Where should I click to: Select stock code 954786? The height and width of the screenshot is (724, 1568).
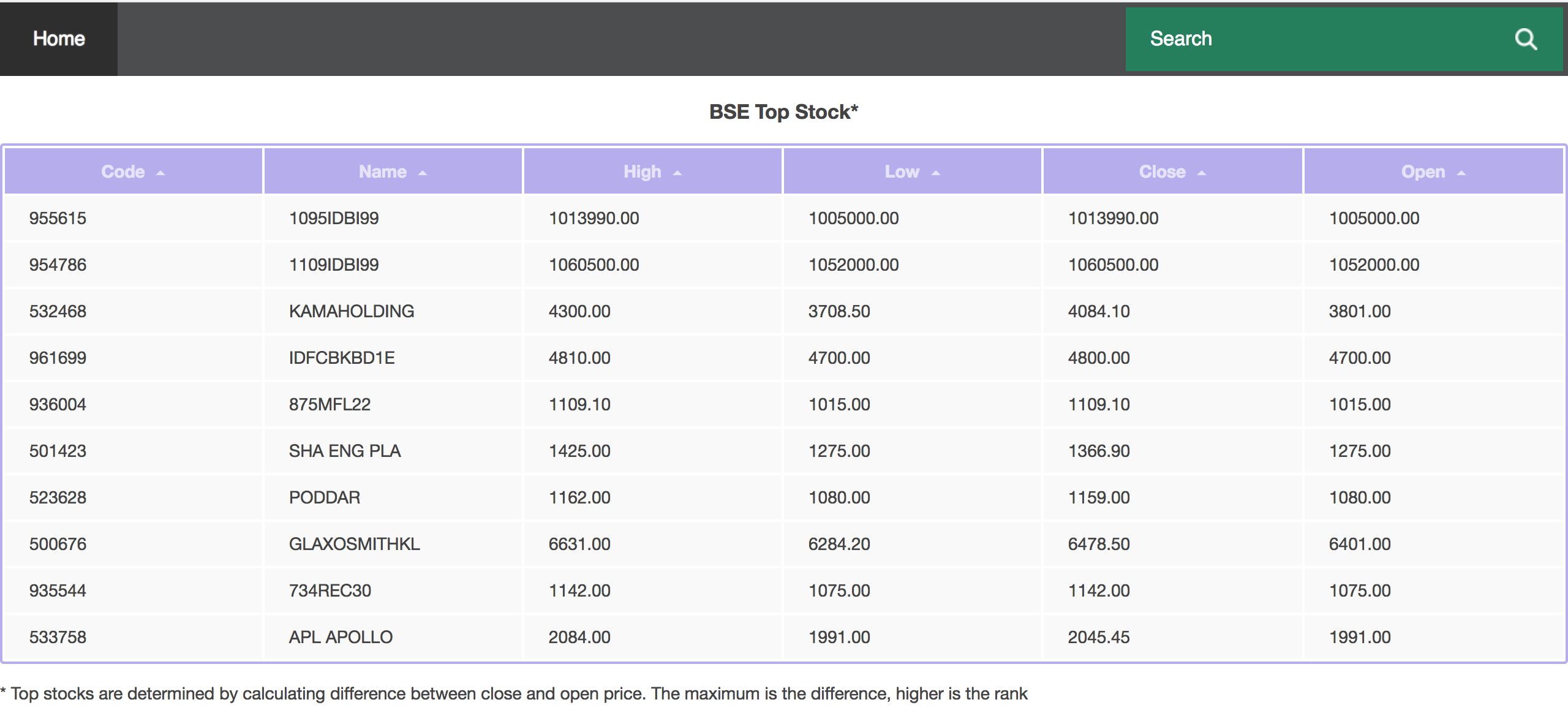pos(58,265)
